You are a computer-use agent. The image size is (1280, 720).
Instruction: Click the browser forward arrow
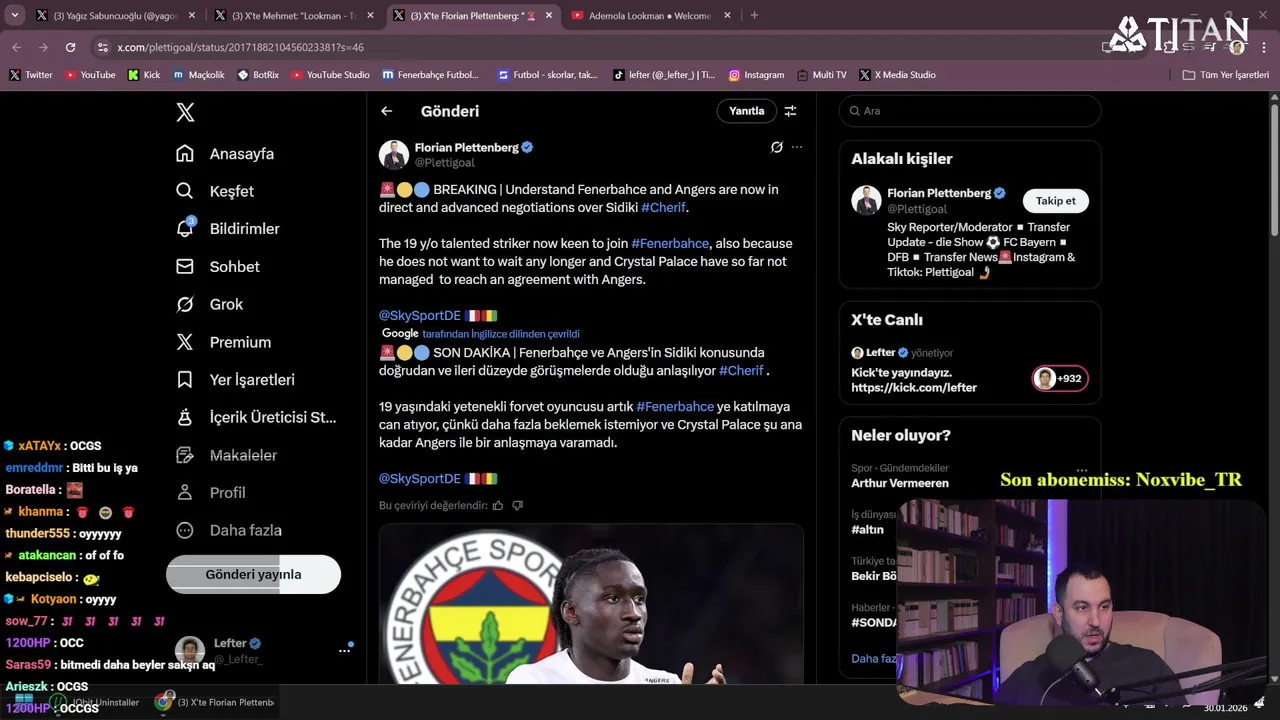coord(43,47)
